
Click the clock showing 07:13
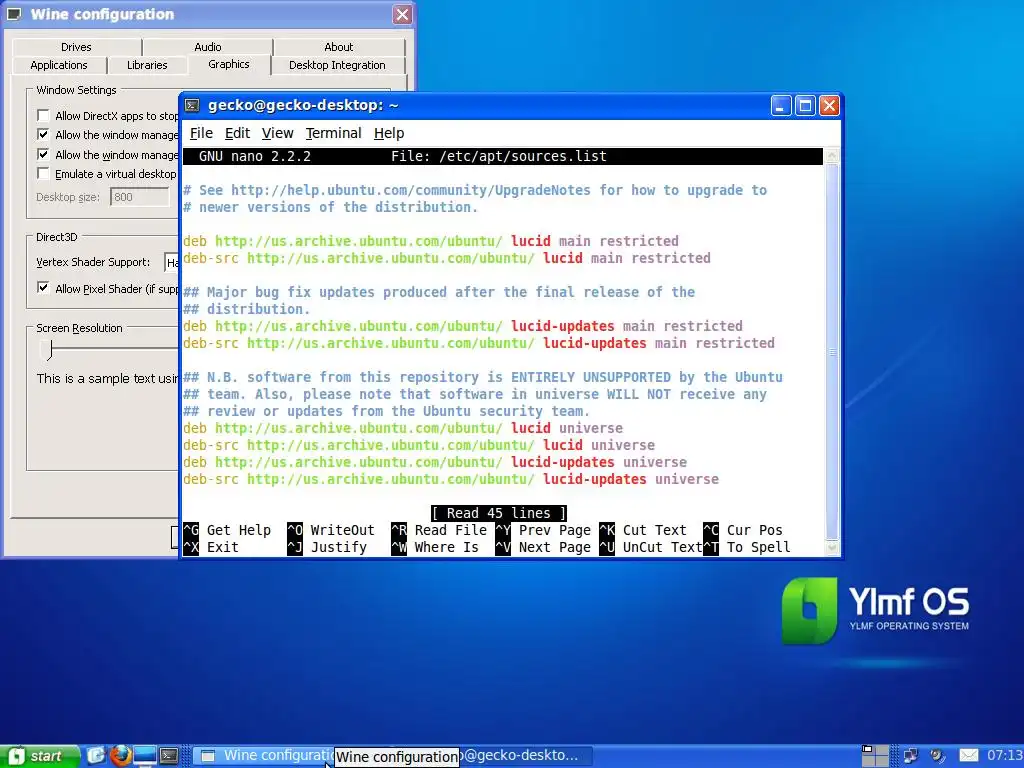pos(1004,756)
